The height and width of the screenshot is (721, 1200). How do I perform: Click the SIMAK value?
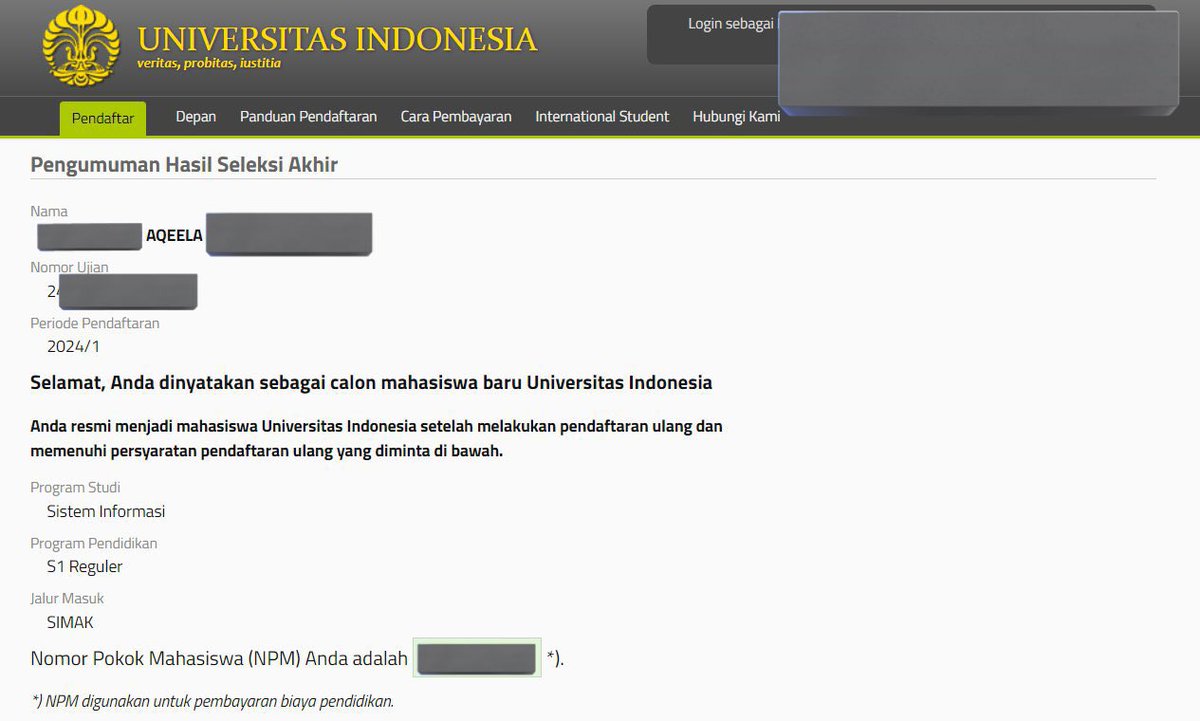coord(70,622)
